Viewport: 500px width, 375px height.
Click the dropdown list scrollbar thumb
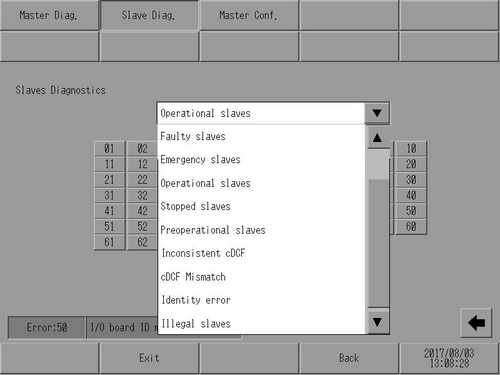(x=378, y=164)
